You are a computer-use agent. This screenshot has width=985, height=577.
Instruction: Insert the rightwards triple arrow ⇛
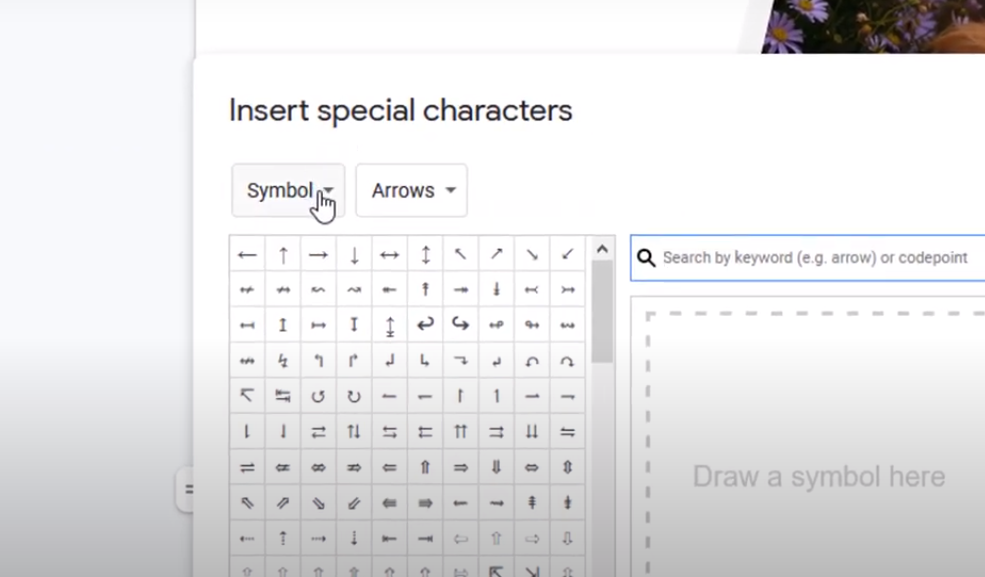coord(425,502)
